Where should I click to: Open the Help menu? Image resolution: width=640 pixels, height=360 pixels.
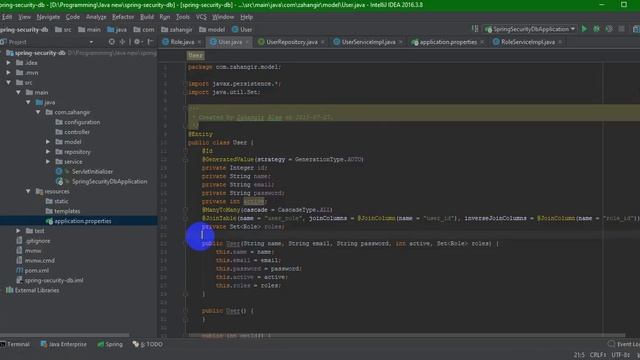click(247, 17)
